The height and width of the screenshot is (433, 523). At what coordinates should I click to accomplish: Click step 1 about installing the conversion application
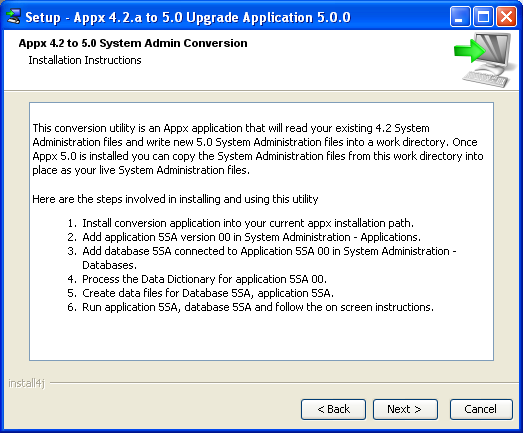point(240,223)
